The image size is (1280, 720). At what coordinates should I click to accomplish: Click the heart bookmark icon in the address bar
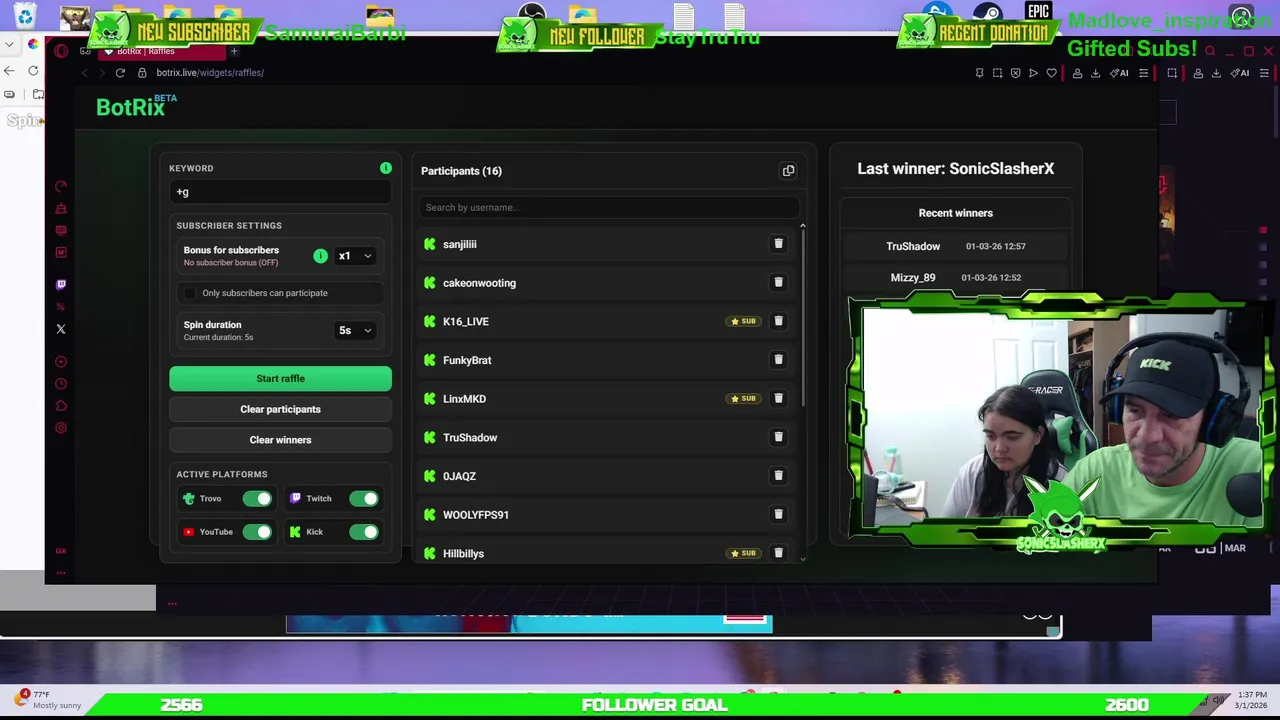pyautogui.click(x=1051, y=72)
